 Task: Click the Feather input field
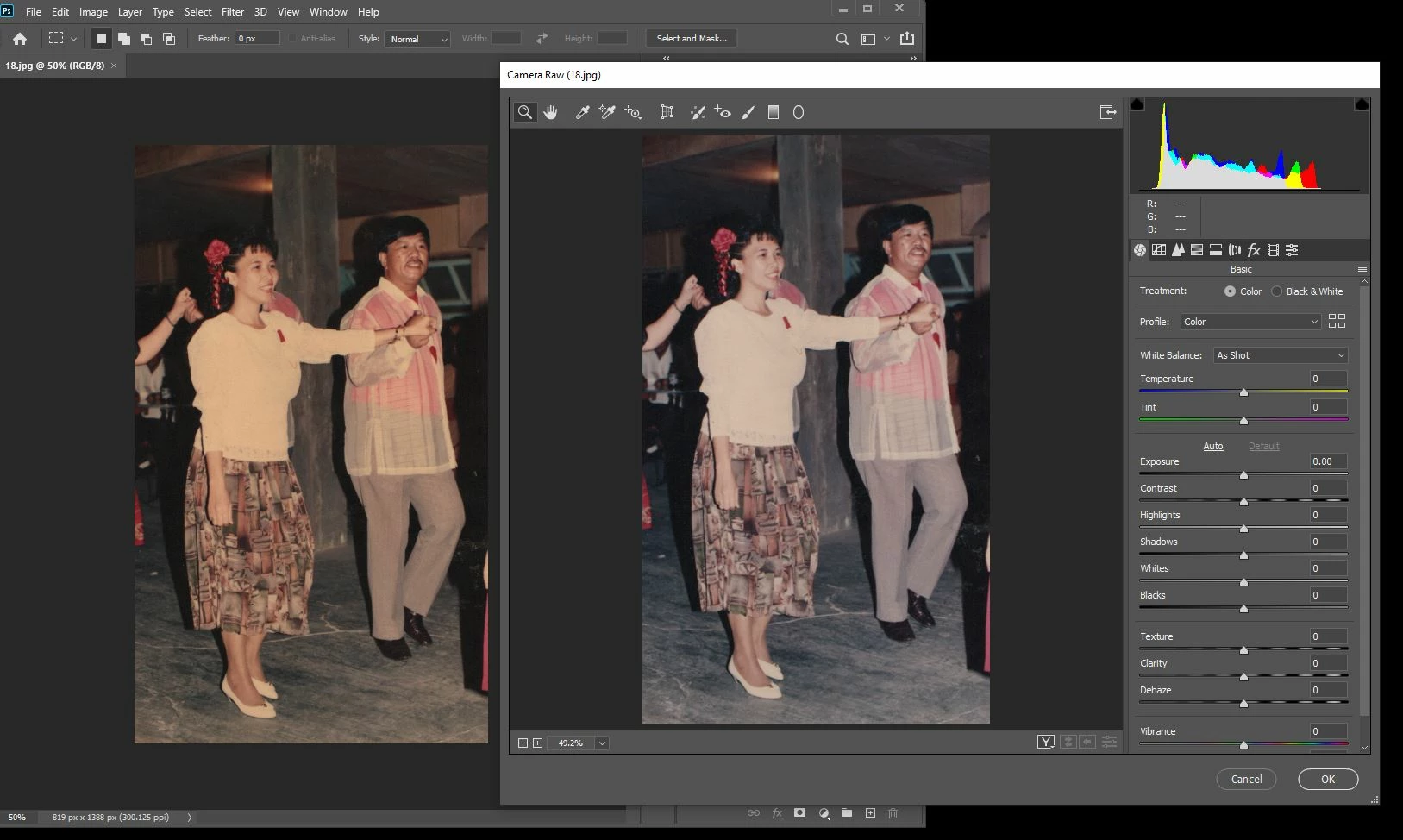(257, 39)
